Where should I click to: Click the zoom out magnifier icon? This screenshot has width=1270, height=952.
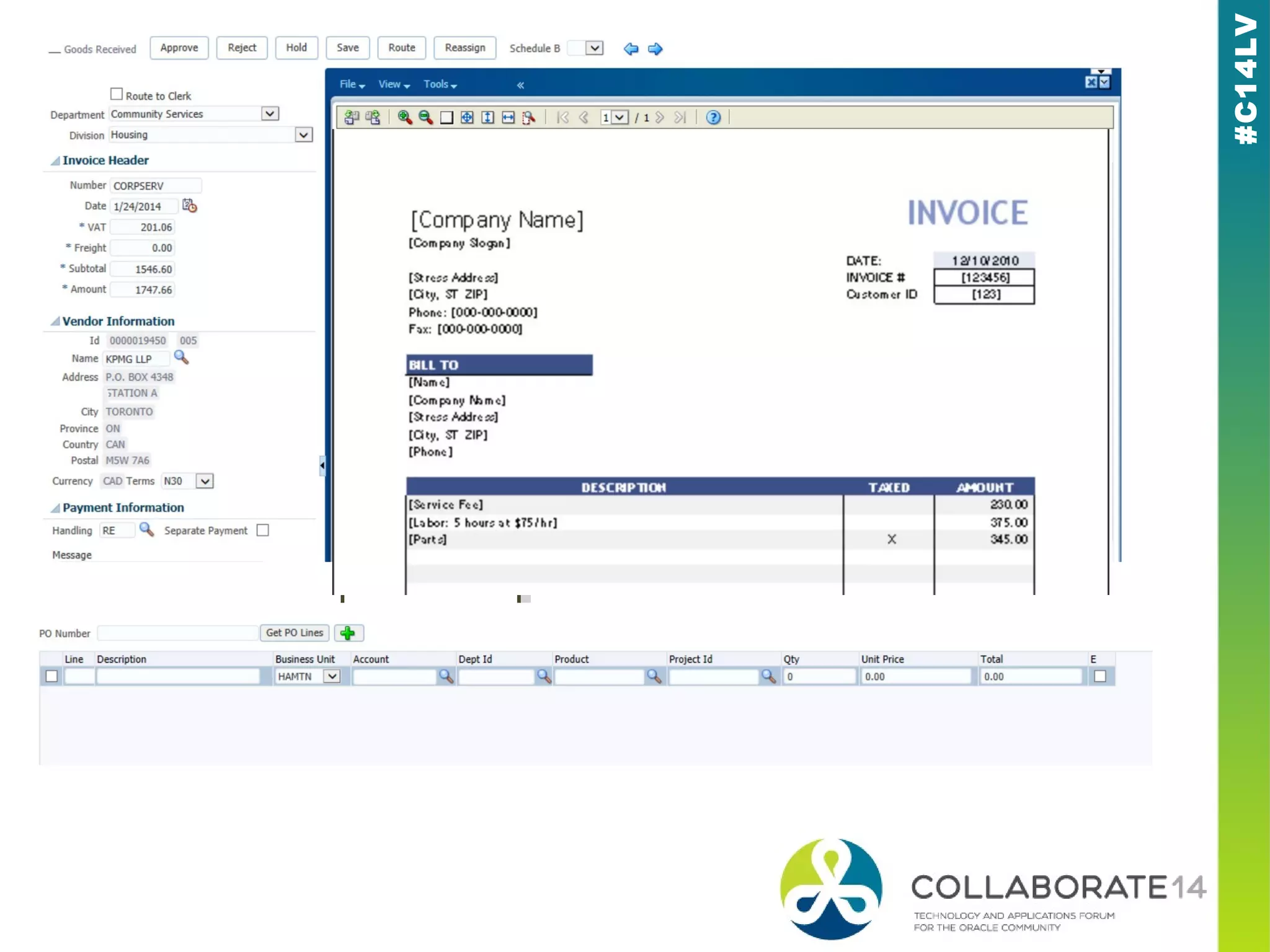coord(425,117)
